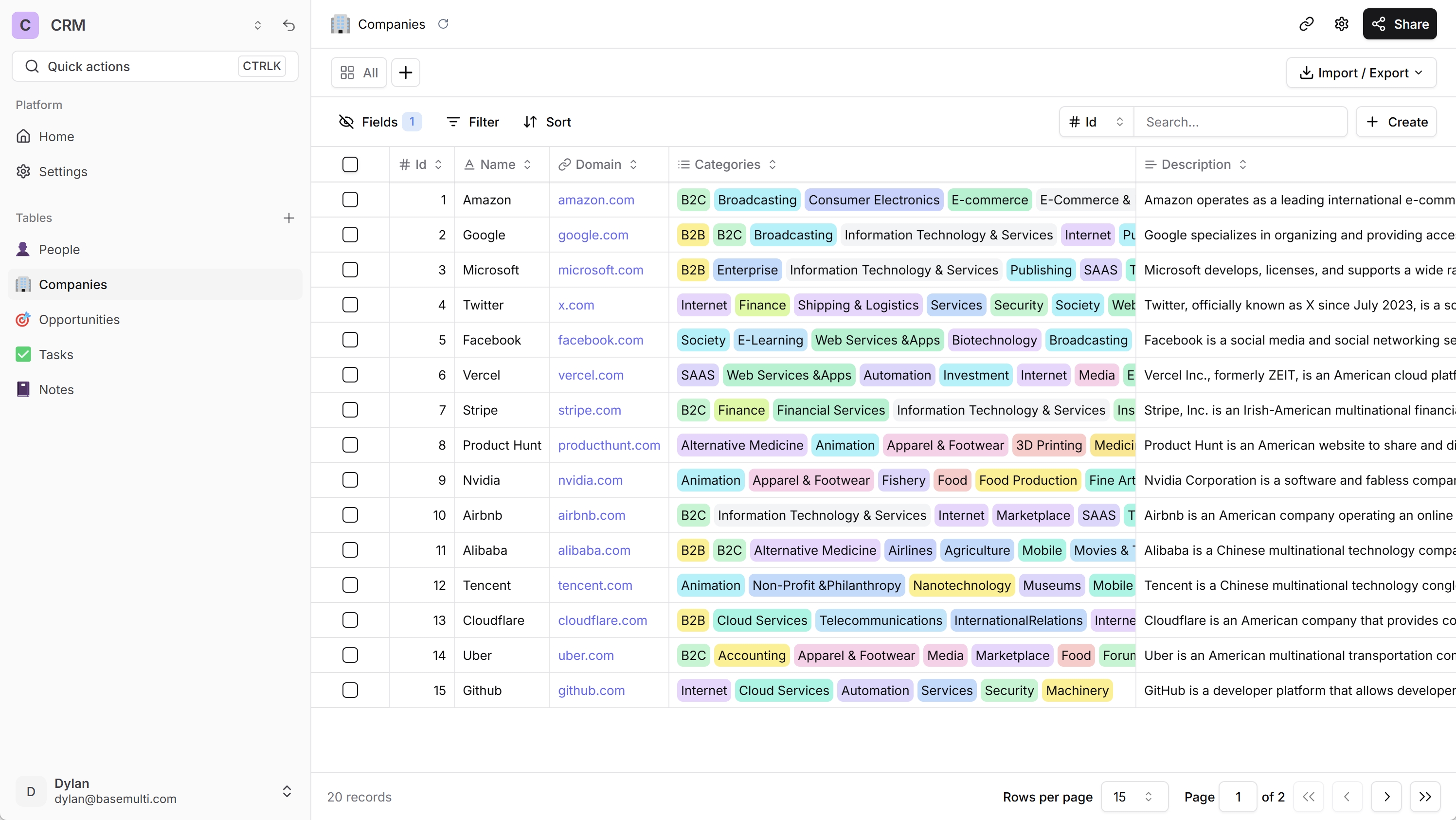Open the People table from sidebar
The width and height of the screenshot is (1456, 820).
(59, 249)
